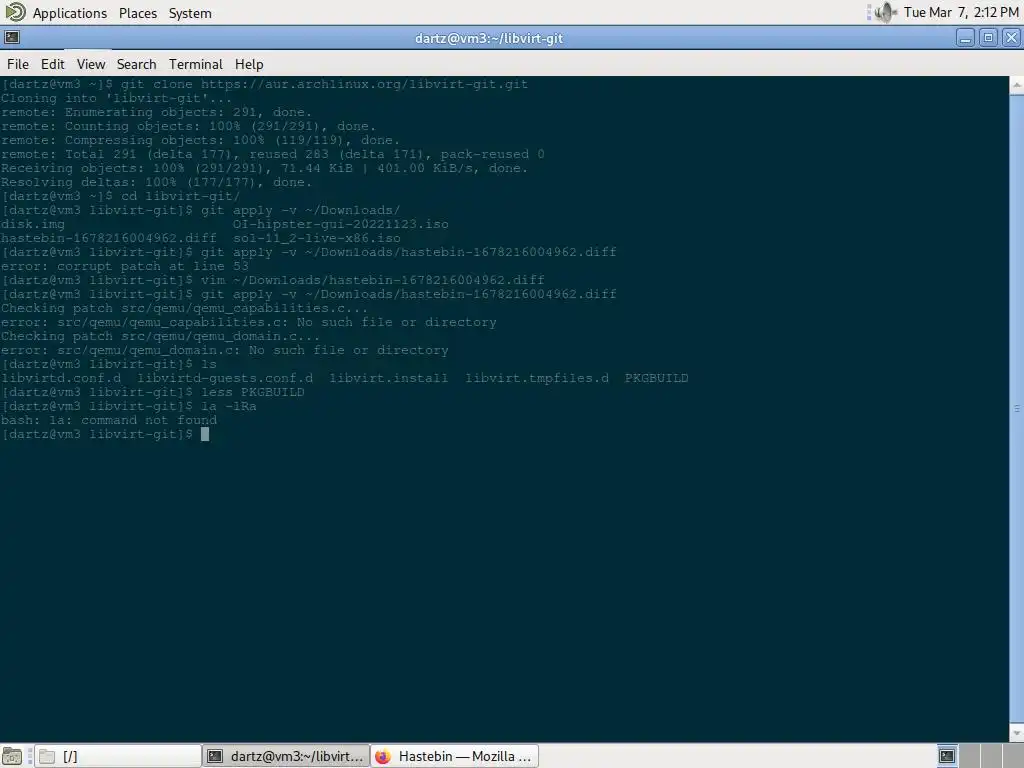Image resolution: width=1024 pixels, height=768 pixels.
Task: Click the line "Cloning into 'libvirt-git'..."
Action: coord(116,98)
